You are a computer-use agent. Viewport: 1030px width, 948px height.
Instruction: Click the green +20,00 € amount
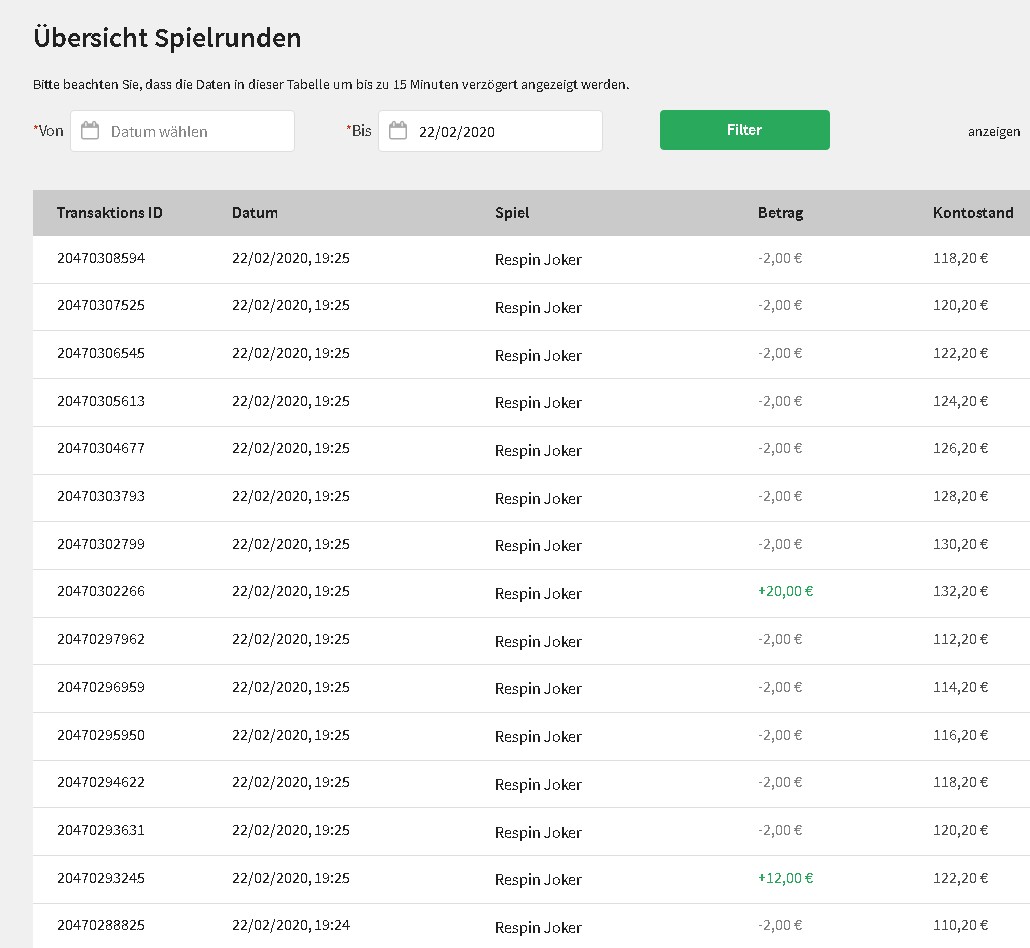786,591
